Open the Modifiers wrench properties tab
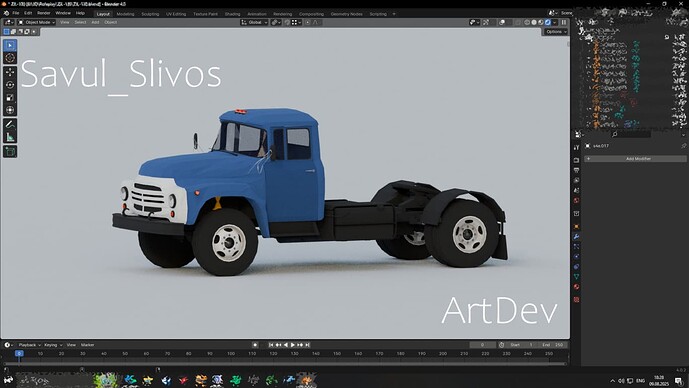Image resolution: width=689 pixels, height=388 pixels. click(577, 236)
